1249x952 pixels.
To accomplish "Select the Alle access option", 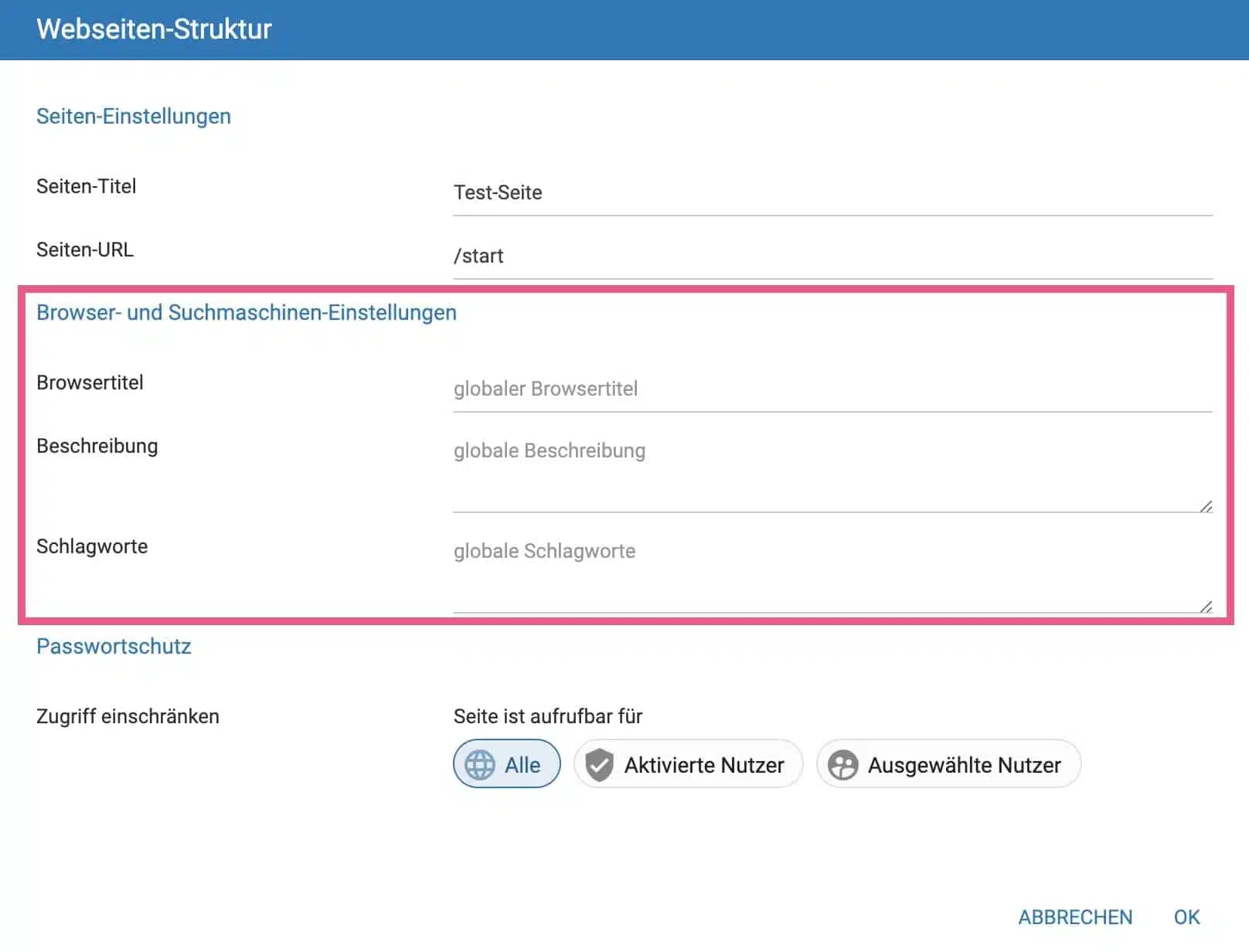I will (506, 764).
